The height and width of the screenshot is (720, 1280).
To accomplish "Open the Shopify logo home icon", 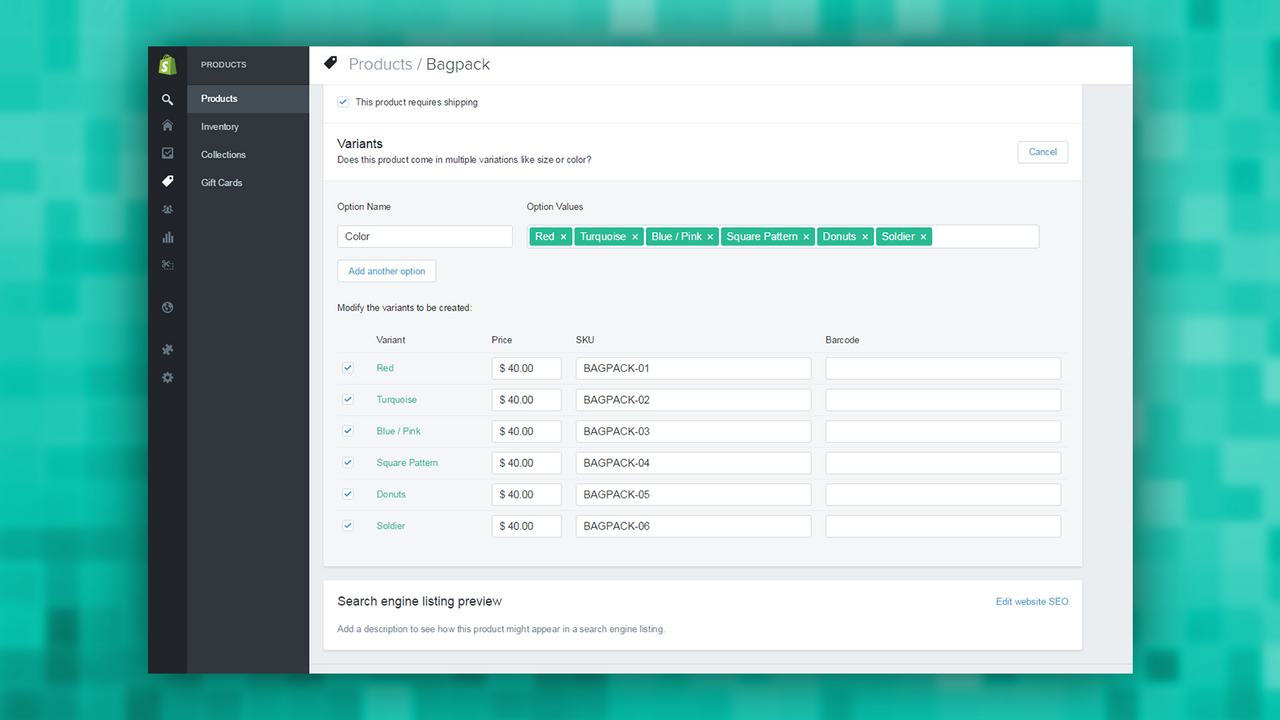I will coord(167,65).
